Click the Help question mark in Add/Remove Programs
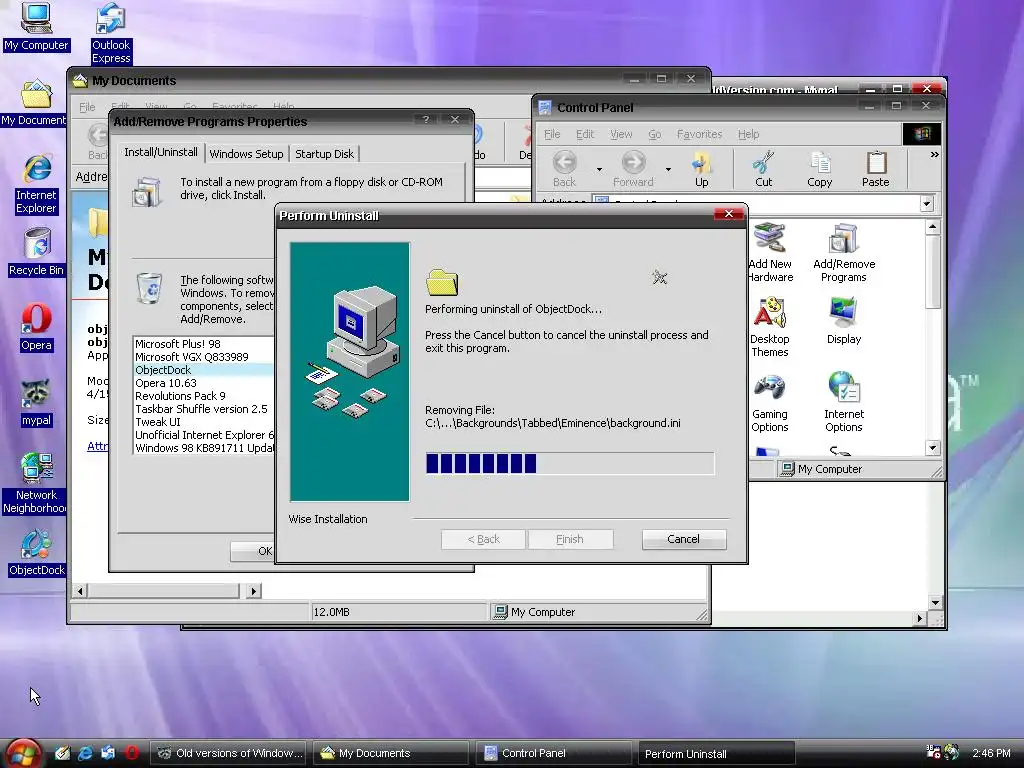Image resolution: width=1024 pixels, height=768 pixels. point(426,120)
